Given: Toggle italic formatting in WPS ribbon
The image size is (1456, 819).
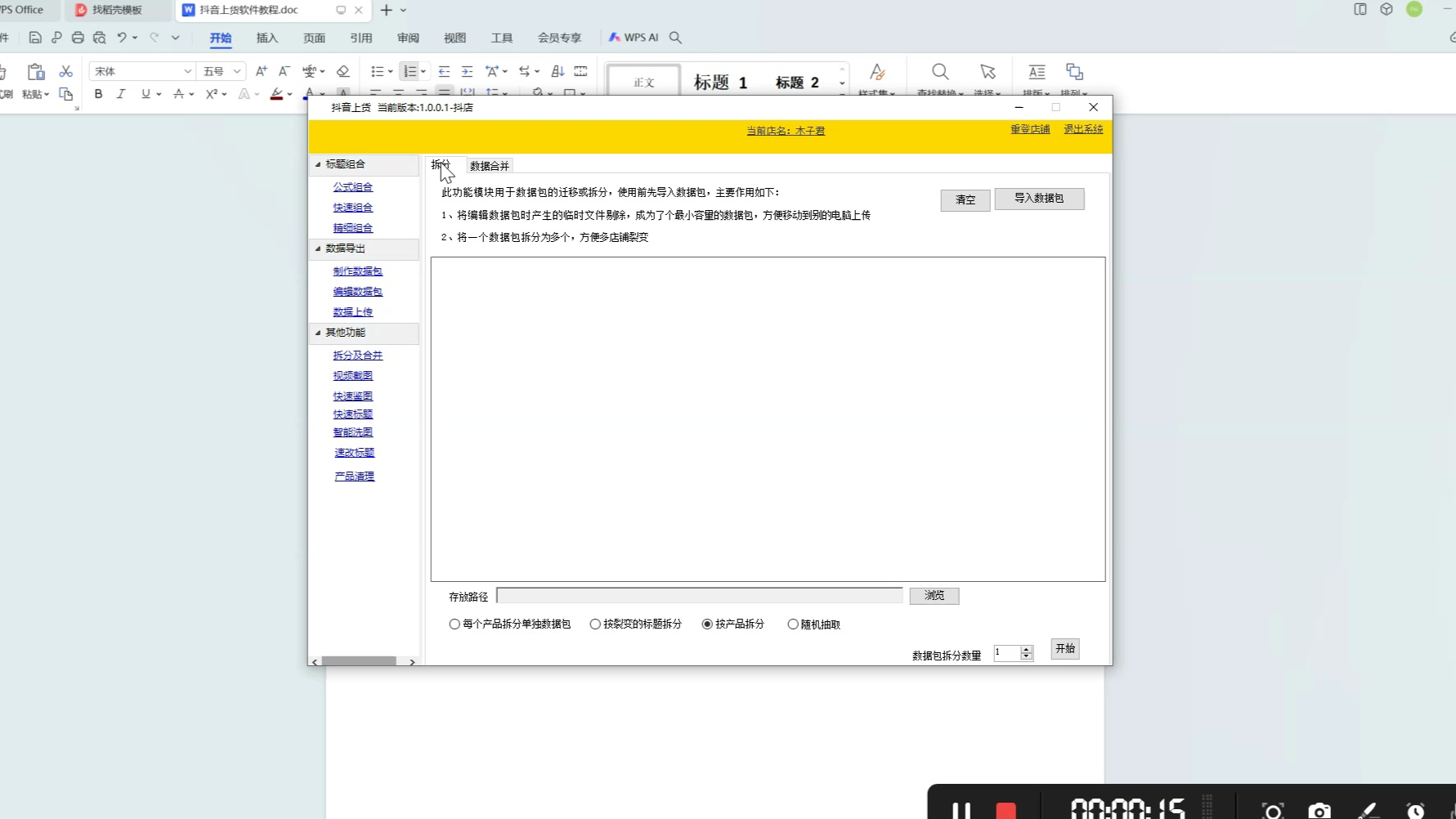Looking at the screenshot, I should (x=121, y=94).
